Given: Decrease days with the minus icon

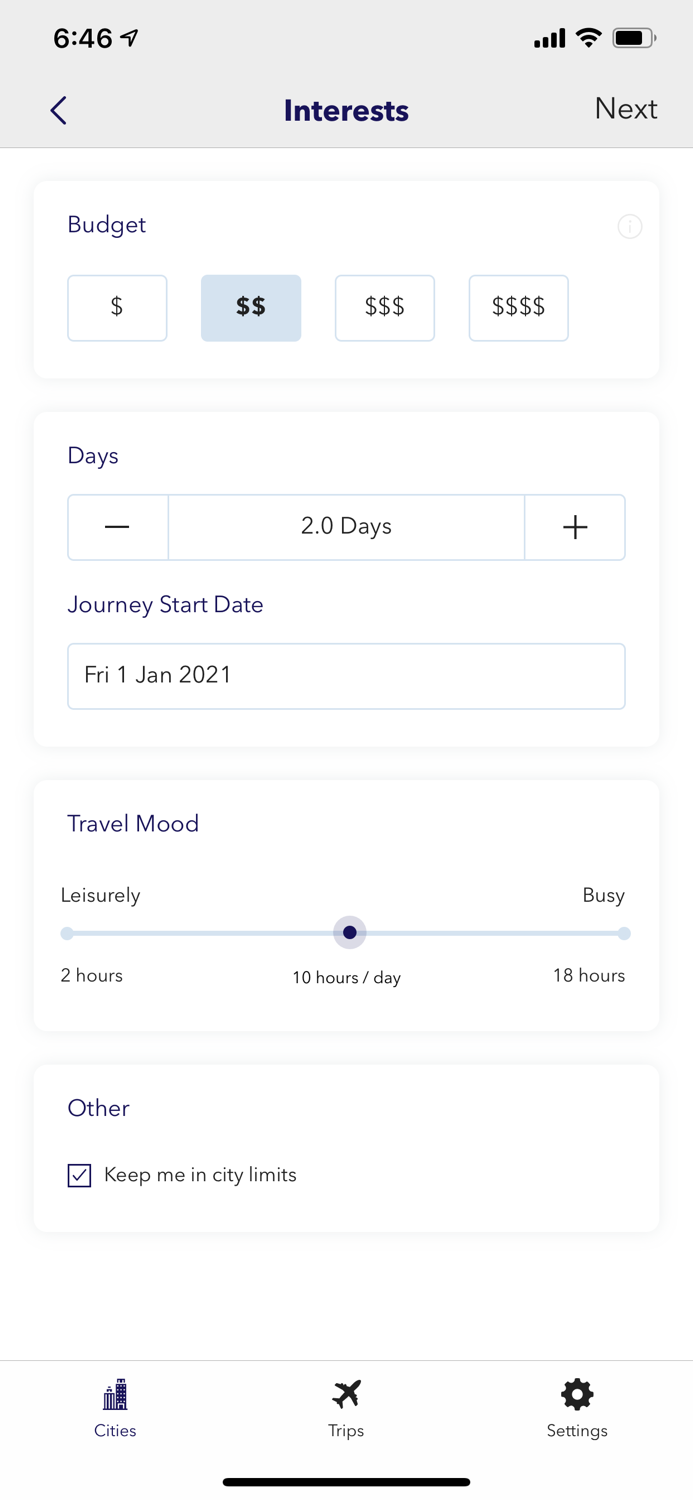Looking at the screenshot, I should click(117, 527).
